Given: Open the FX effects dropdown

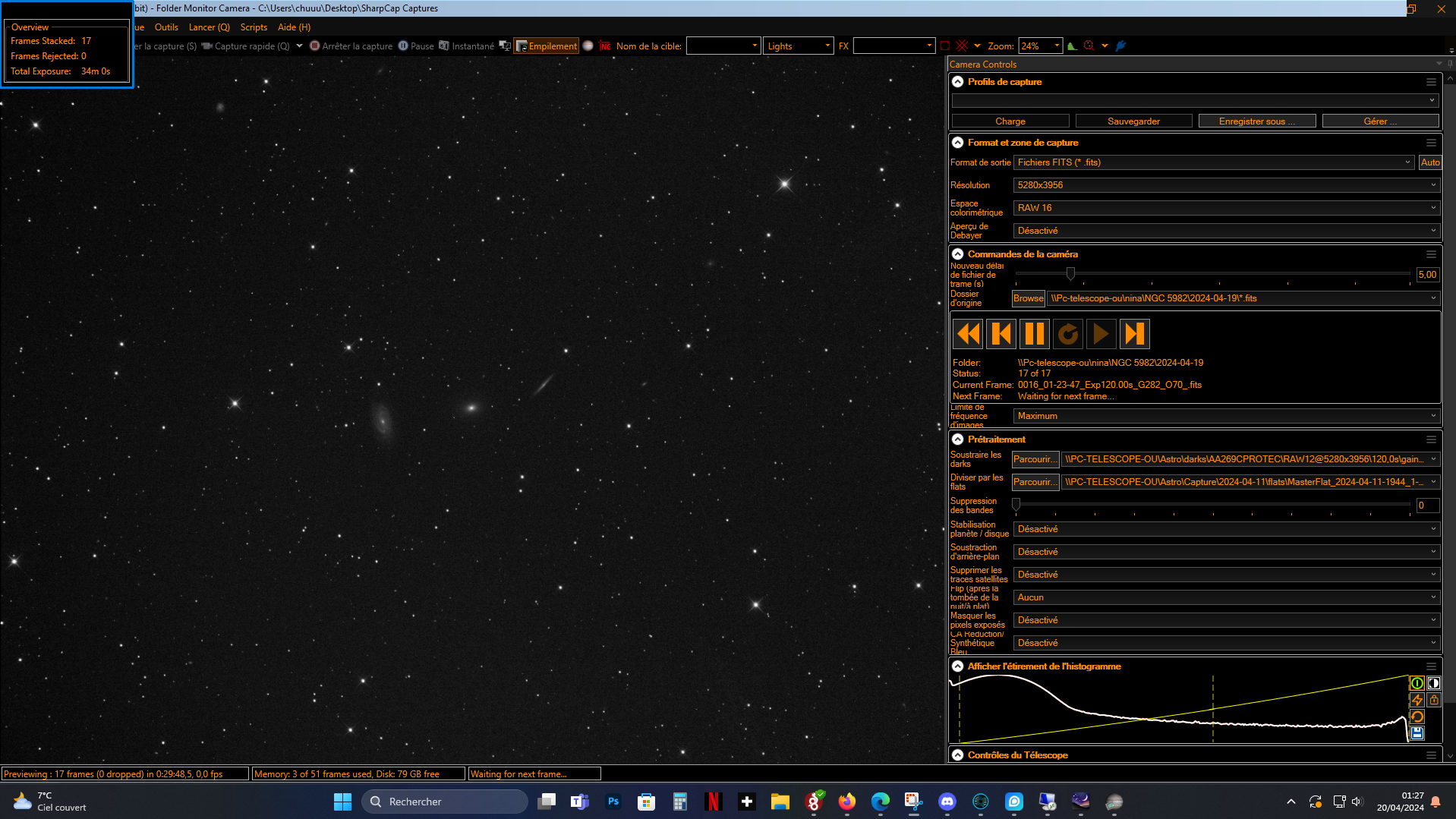Looking at the screenshot, I should click(893, 46).
